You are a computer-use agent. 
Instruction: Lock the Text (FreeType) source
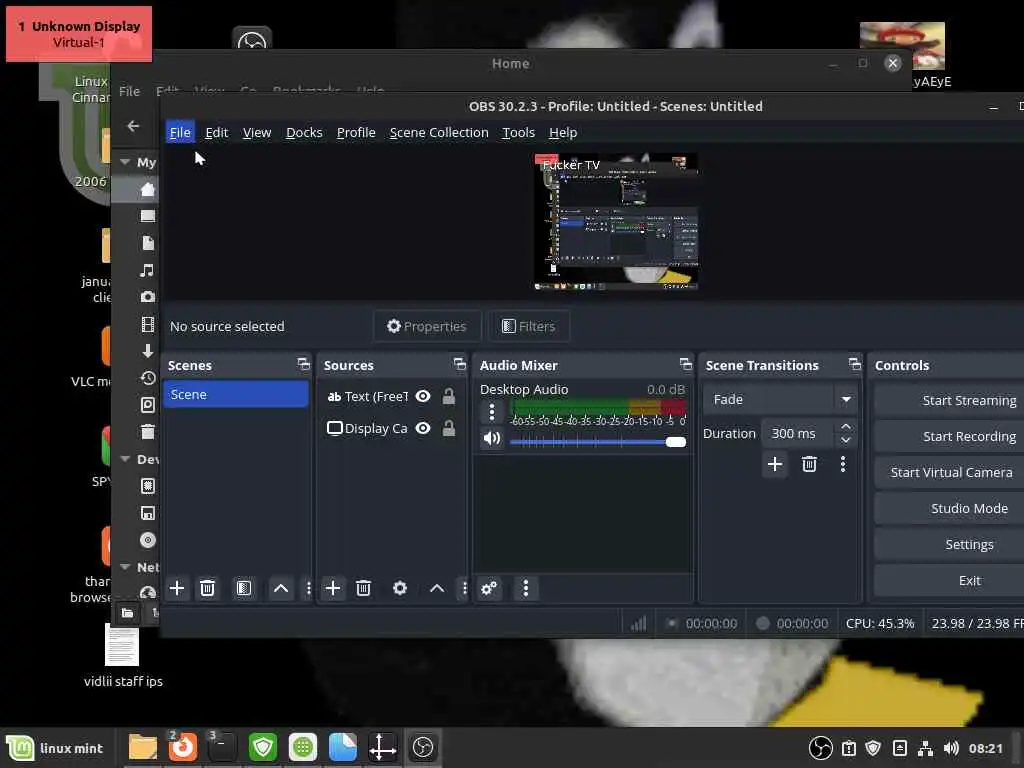coord(449,396)
